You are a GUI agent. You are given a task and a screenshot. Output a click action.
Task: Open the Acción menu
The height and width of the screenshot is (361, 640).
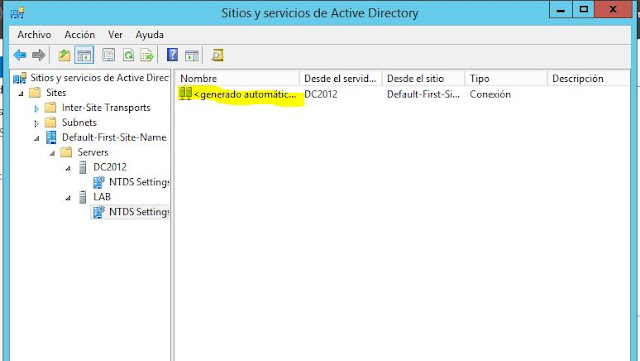tap(80, 35)
